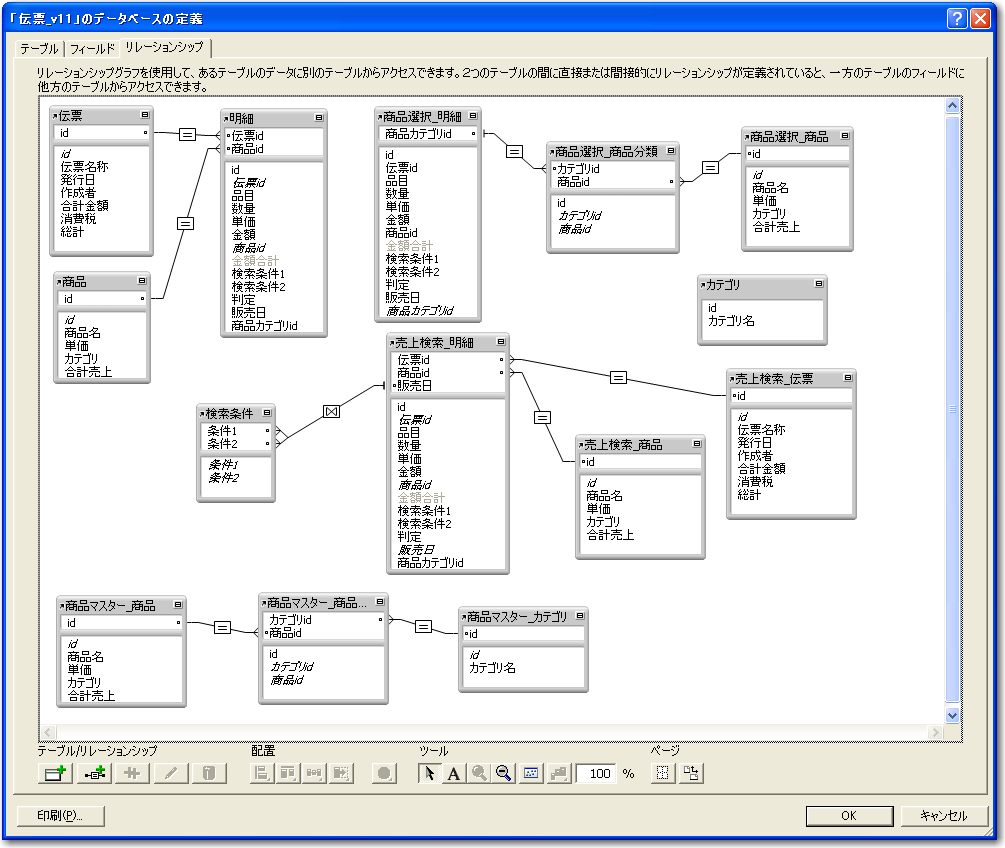Click the create relationship icon

point(93,773)
